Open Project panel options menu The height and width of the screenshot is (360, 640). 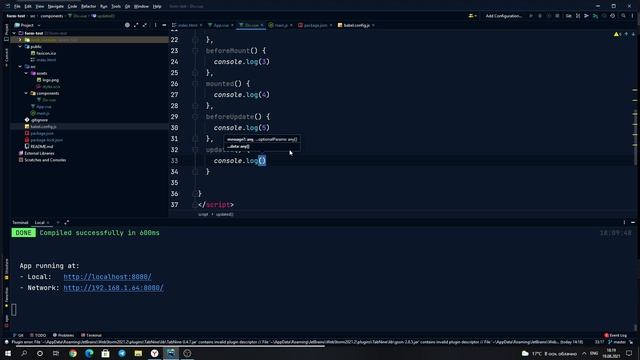[156, 25]
